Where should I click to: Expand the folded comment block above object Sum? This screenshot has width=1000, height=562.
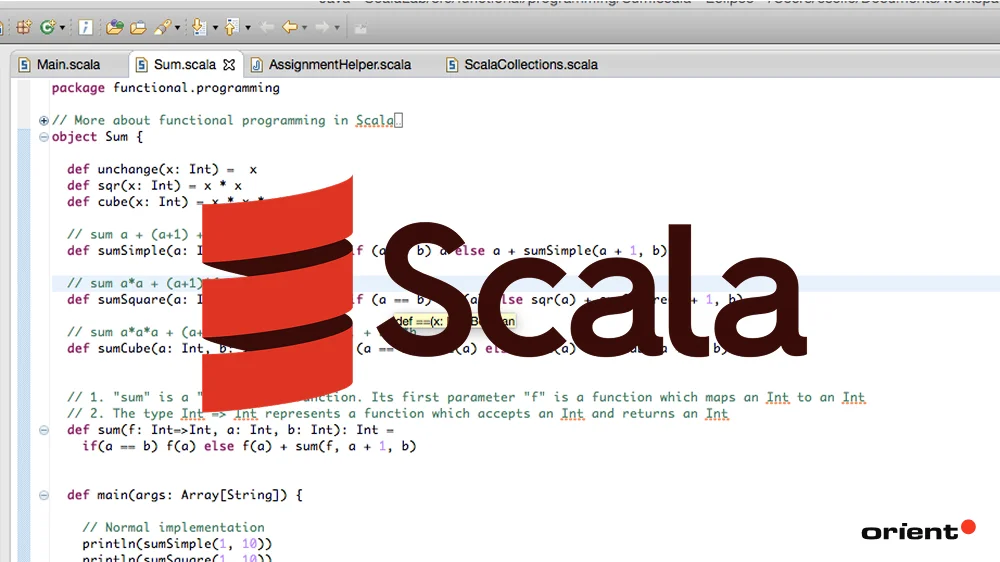tap(43, 121)
